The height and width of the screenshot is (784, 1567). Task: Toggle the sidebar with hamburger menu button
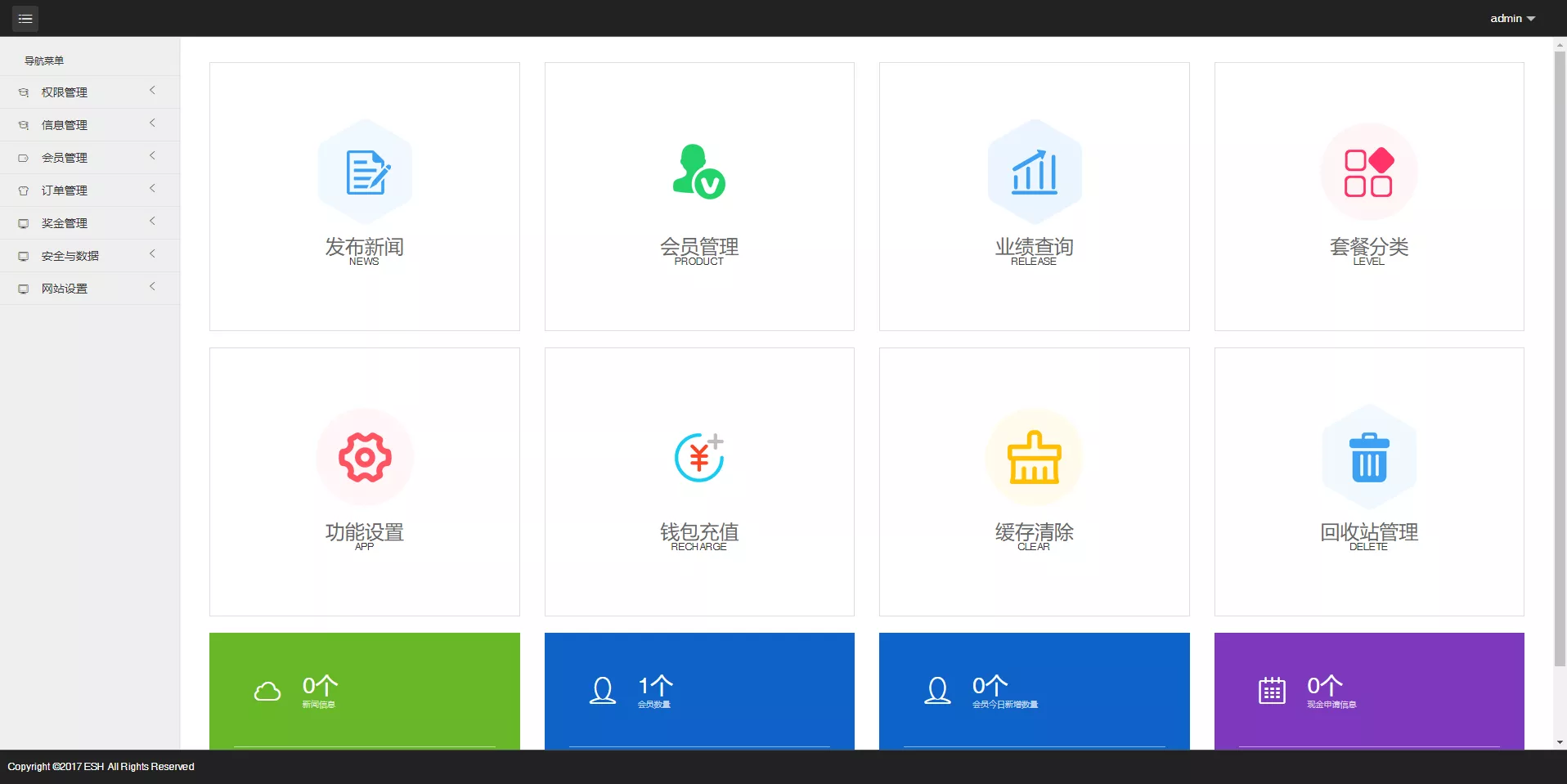pos(25,18)
